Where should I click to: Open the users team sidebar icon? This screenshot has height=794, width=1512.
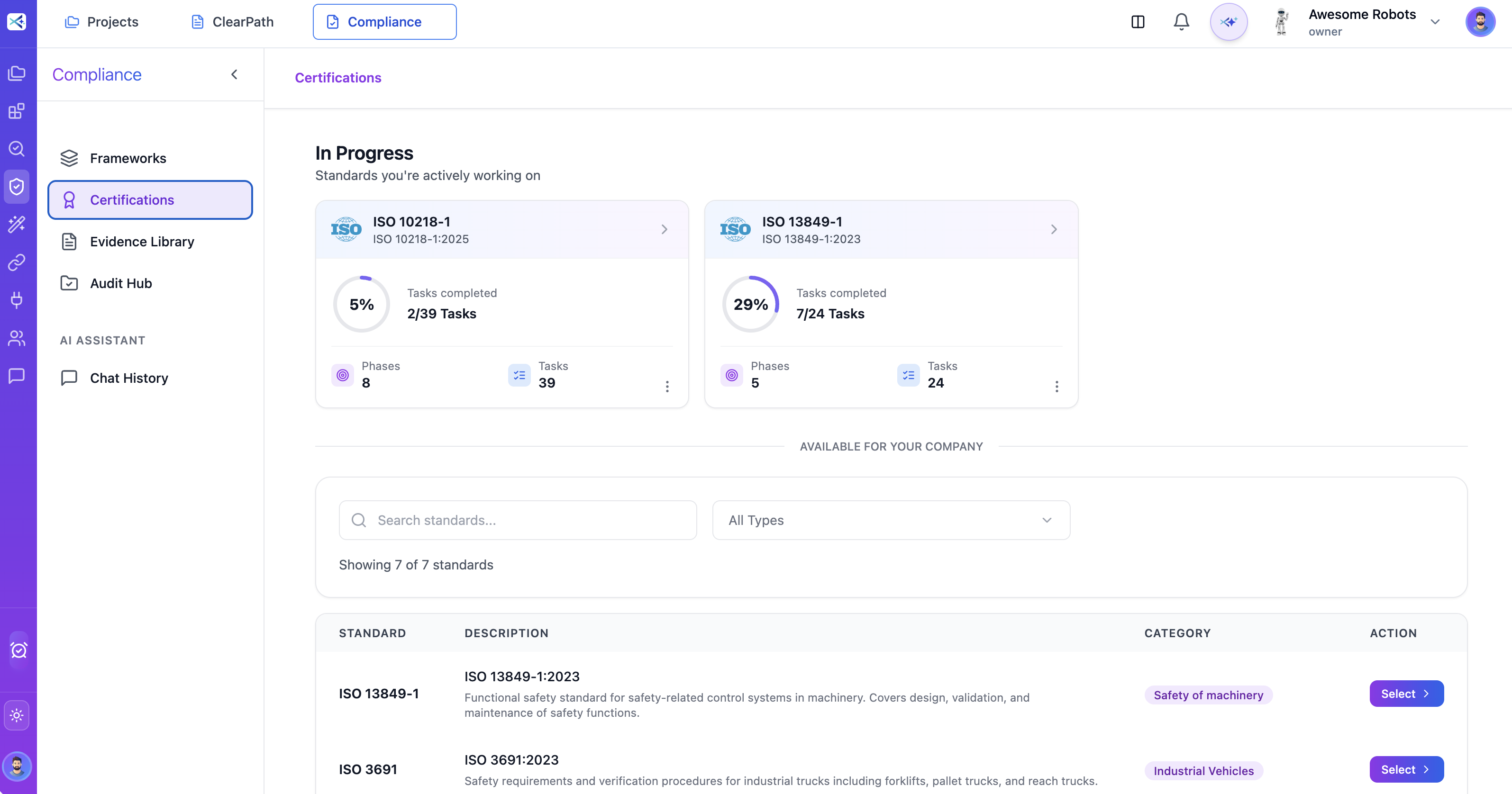click(x=17, y=338)
